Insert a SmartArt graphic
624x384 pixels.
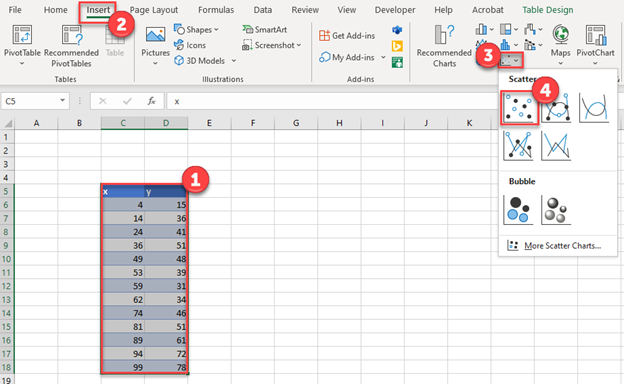pyautogui.click(x=265, y=29)
